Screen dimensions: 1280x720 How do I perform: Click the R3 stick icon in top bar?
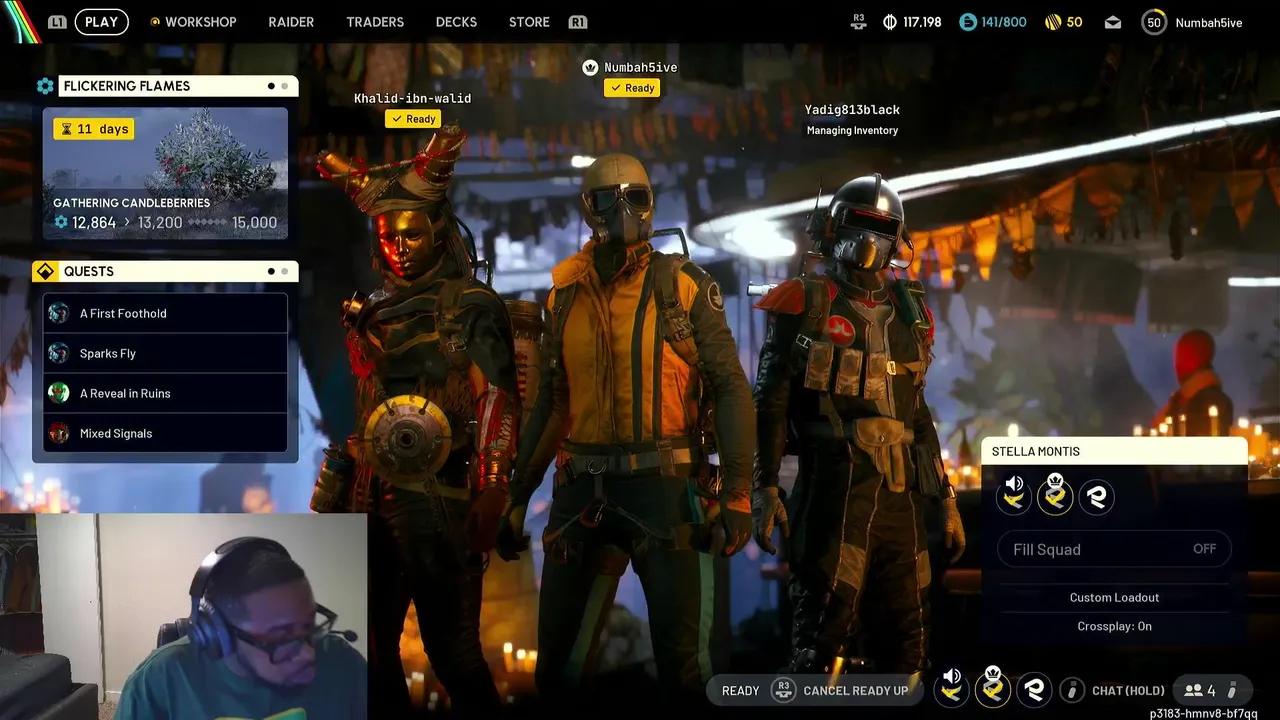858,21
